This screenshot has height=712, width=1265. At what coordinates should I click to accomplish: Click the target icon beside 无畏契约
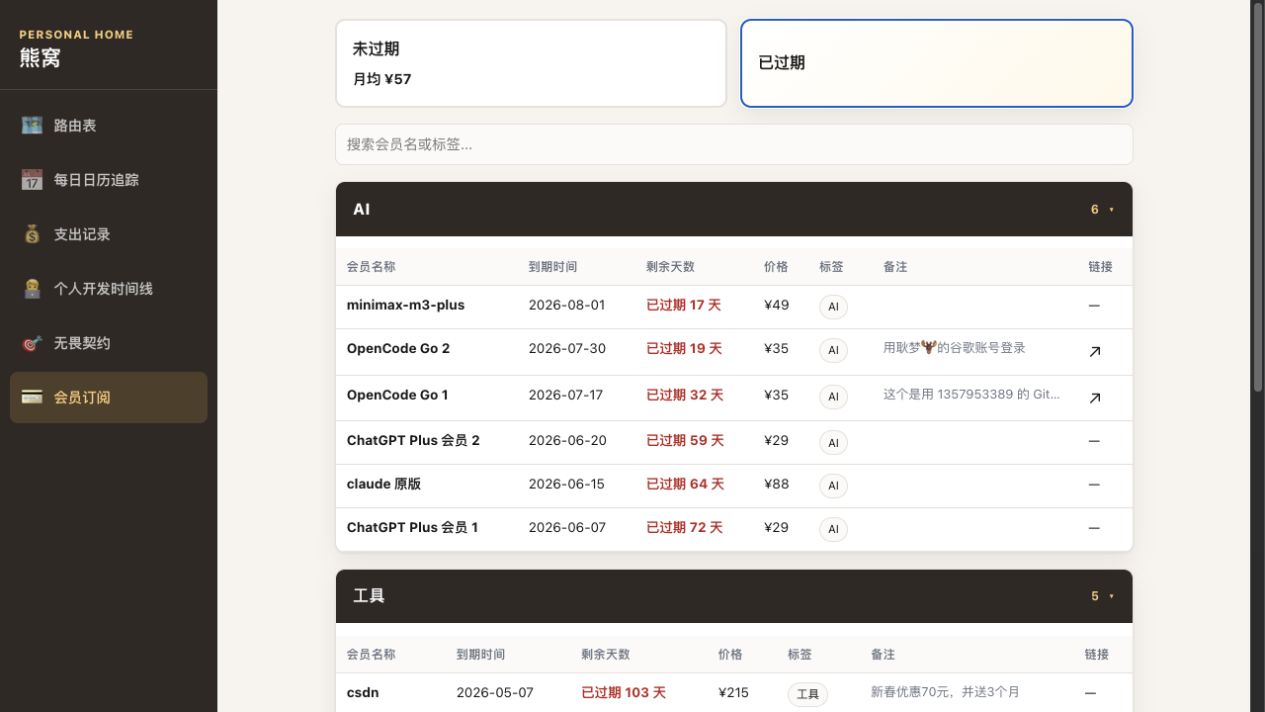click(32, 343)
